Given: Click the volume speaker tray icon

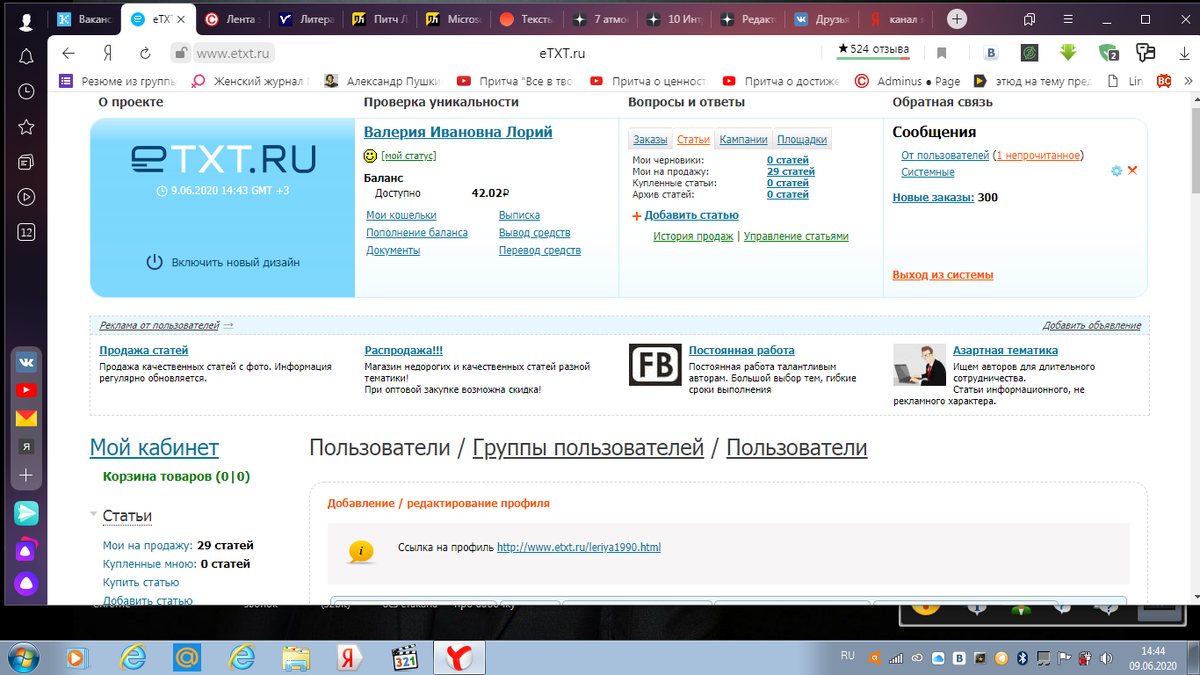Looking at the screenshot, I should point(1105,657).
